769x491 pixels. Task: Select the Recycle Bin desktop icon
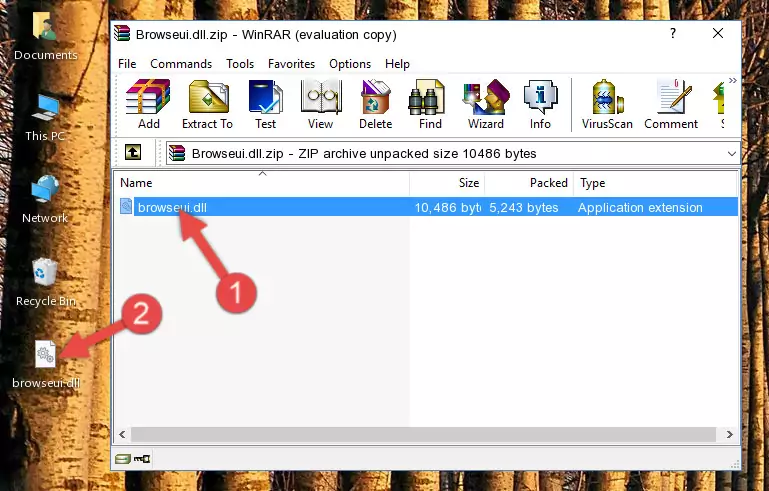[x=46, y=282]
